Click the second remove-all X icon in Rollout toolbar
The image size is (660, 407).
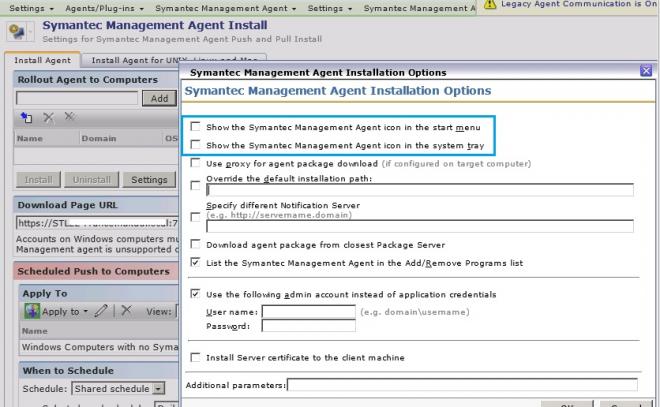[69, 117]
